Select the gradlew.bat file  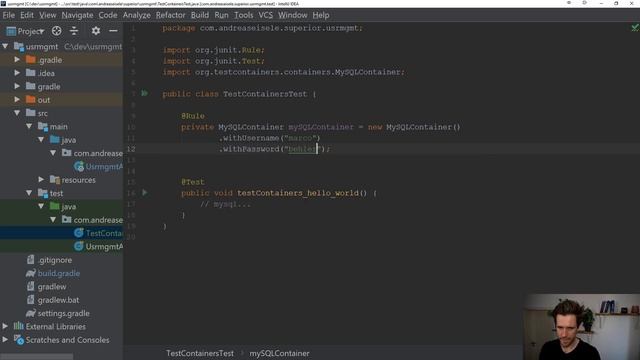click(x=53, y=300)
